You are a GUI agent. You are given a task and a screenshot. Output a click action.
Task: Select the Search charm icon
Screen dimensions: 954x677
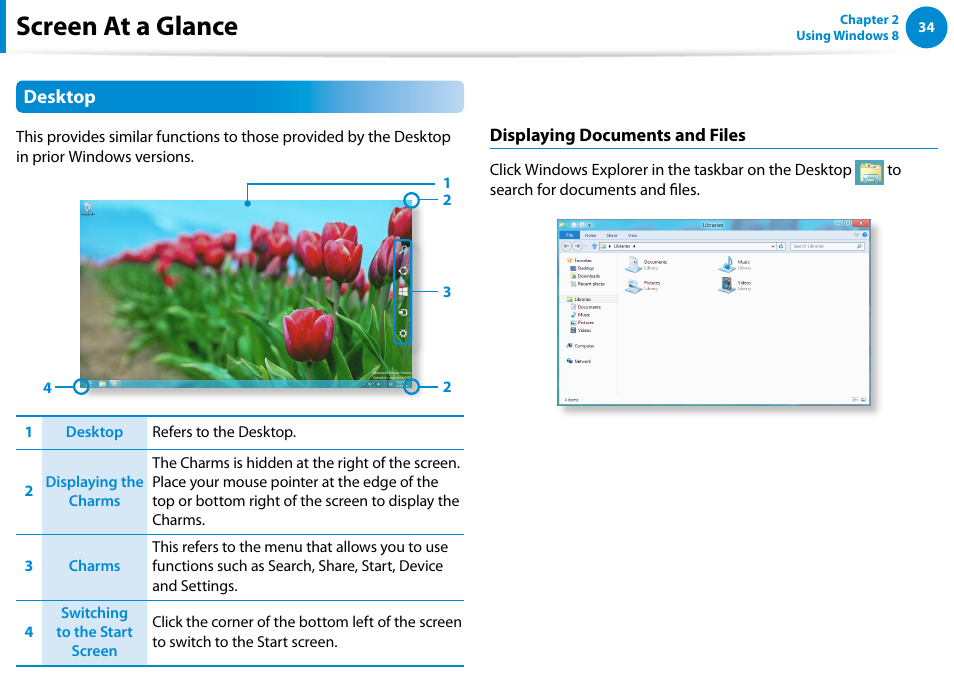coord(403,250)
